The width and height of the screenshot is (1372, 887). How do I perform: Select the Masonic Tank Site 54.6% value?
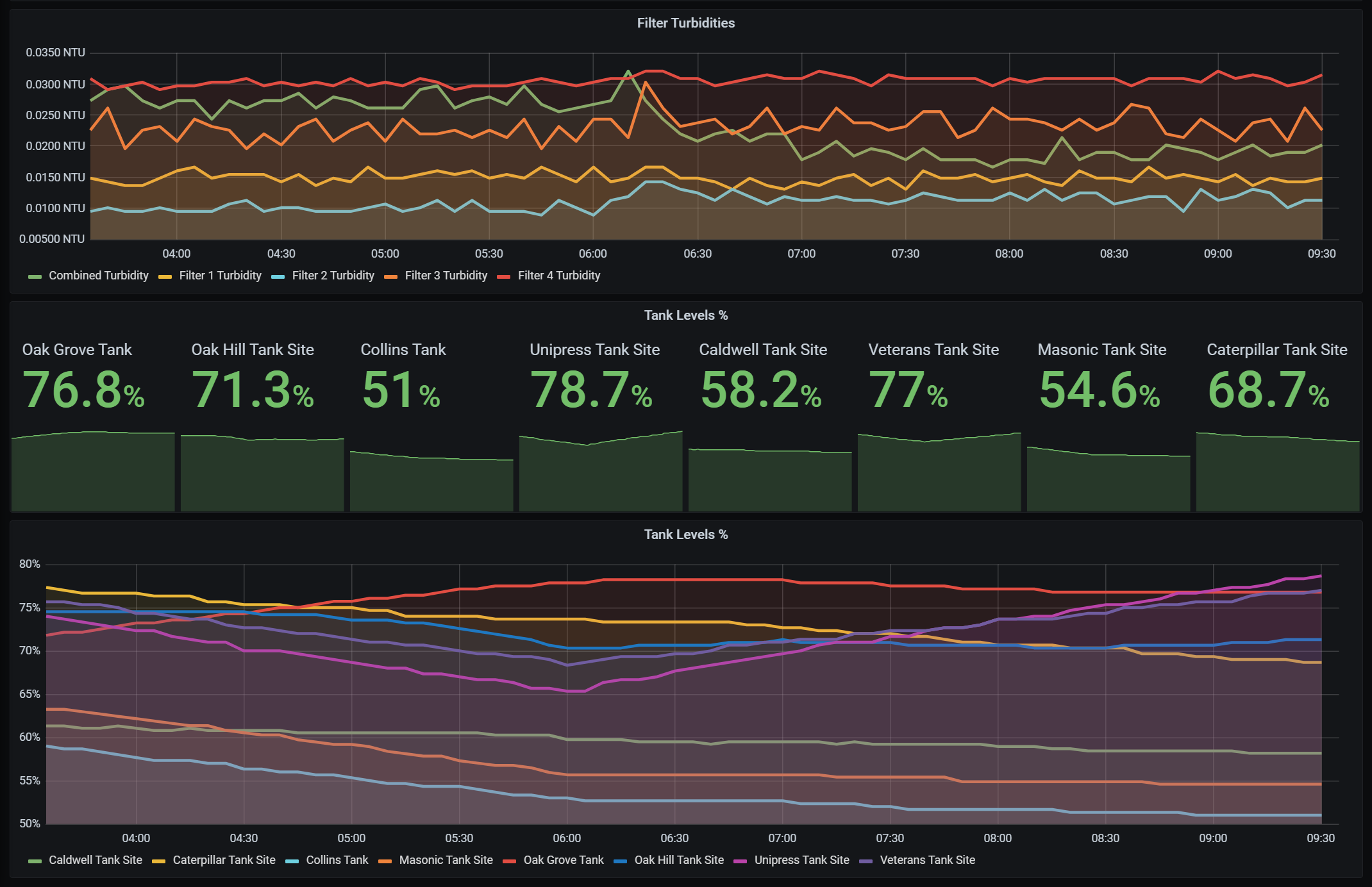[x=1100, y=390]
